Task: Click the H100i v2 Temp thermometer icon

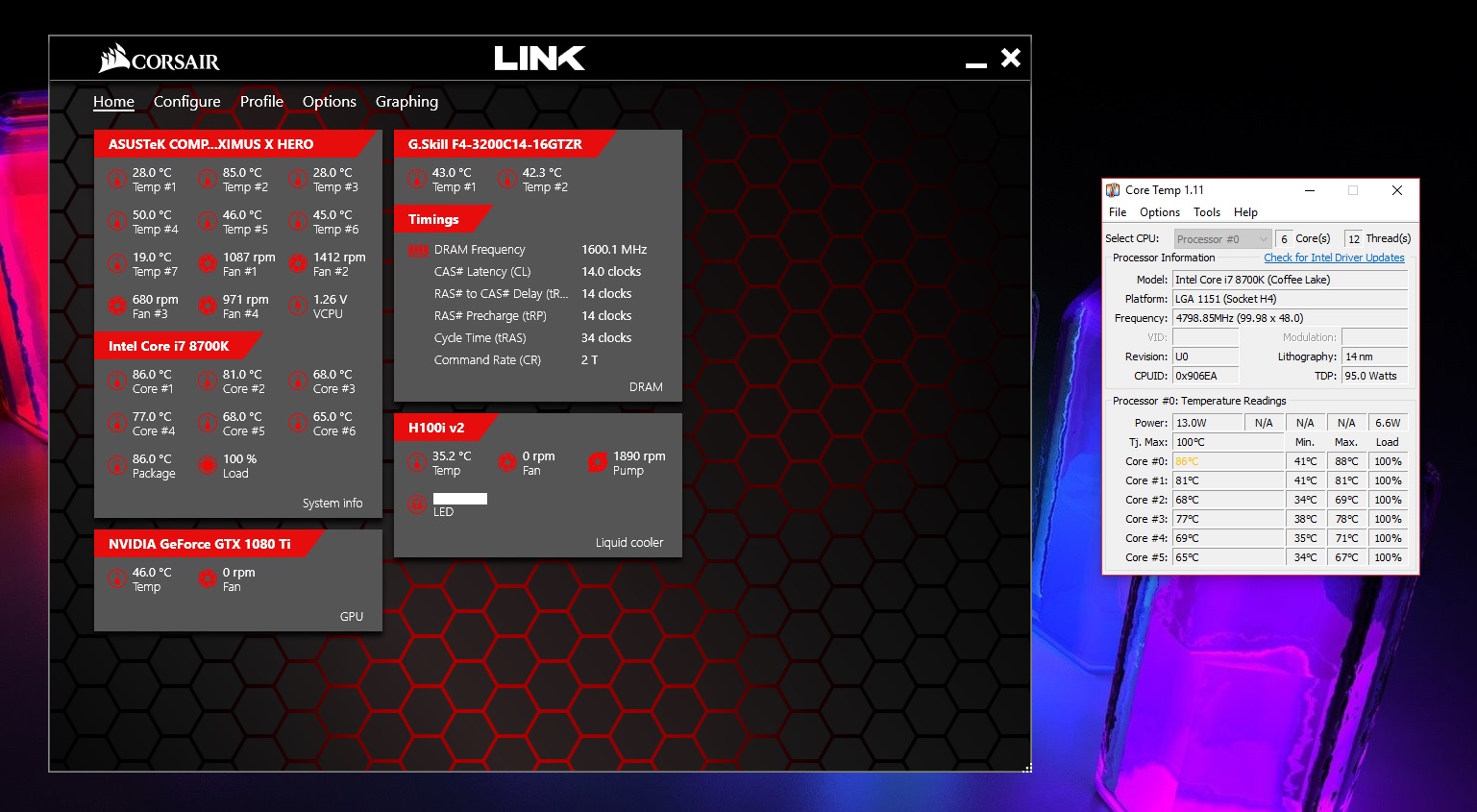Action: 417,463
